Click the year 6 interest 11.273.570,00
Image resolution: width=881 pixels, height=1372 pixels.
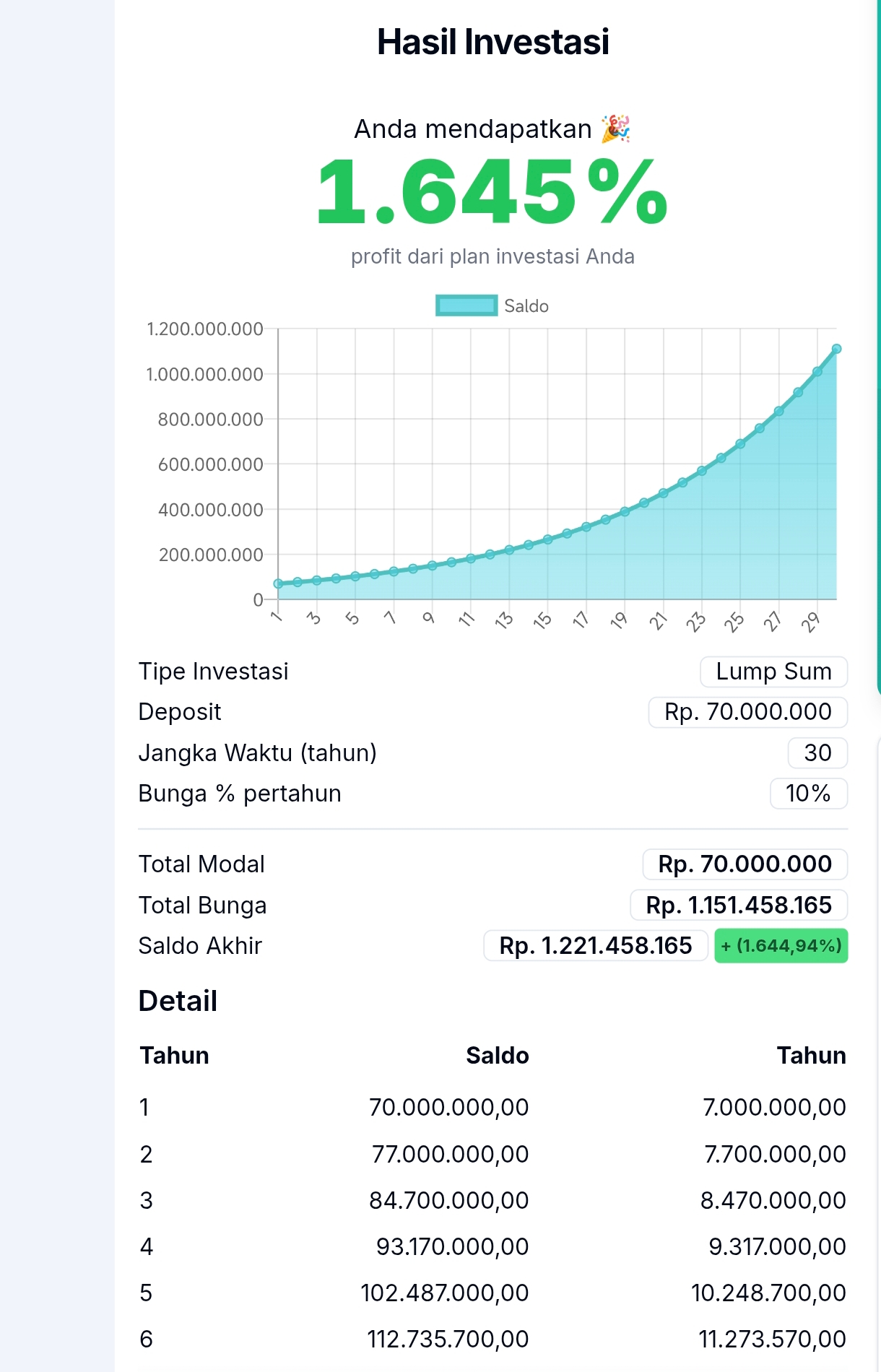coord(772,1340)
